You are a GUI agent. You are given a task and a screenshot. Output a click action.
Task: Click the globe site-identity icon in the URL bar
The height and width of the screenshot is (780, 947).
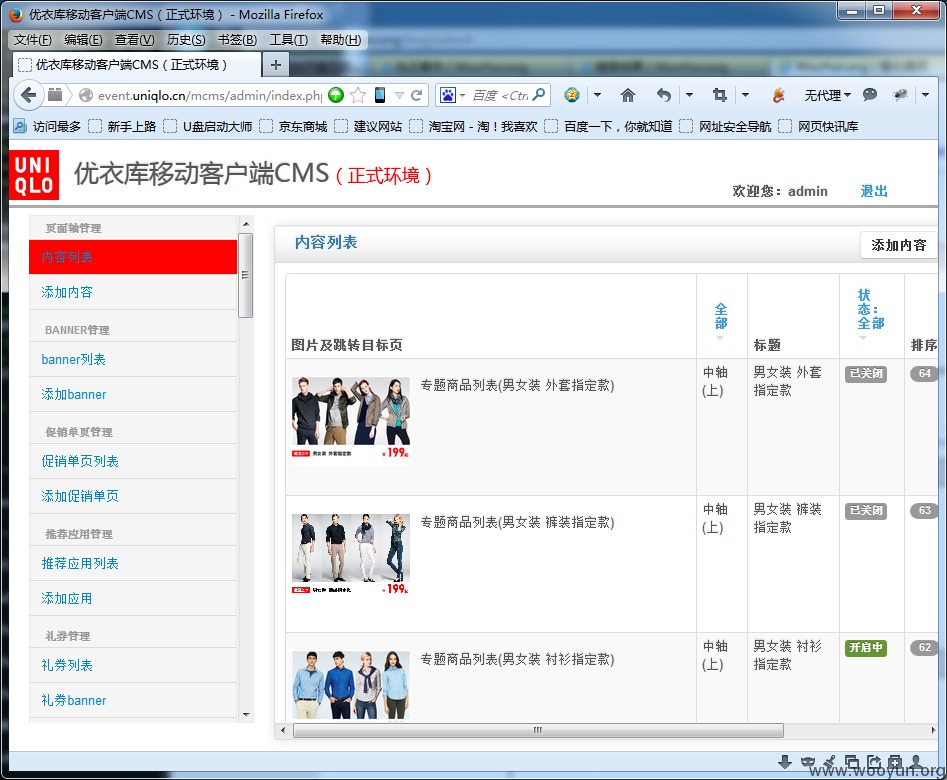86,95
